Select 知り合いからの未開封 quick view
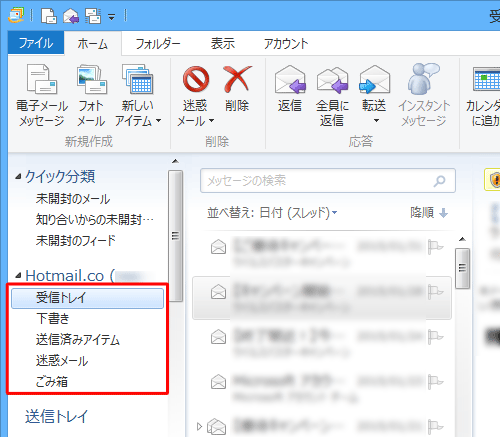The height and width of the screenshot is (437, 500). point(95,220)
